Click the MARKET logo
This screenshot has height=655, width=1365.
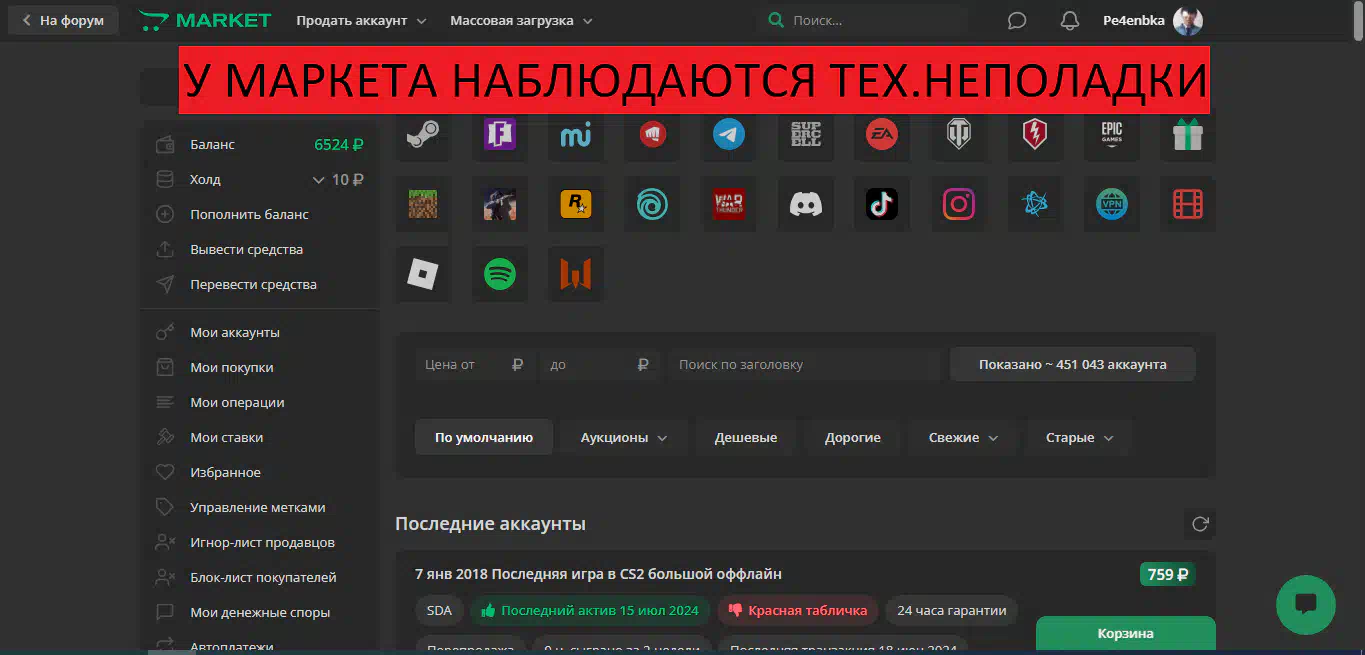[x=205, y=21]
